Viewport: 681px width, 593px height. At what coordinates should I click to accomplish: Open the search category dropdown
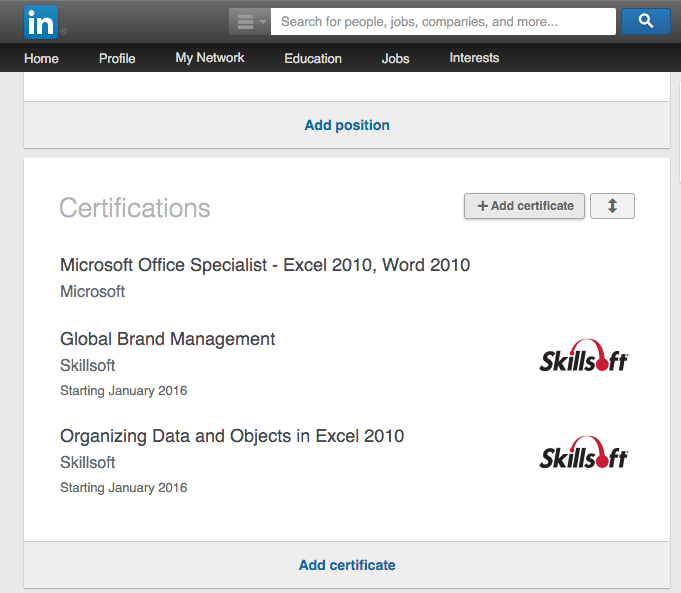tap(249, 22)
